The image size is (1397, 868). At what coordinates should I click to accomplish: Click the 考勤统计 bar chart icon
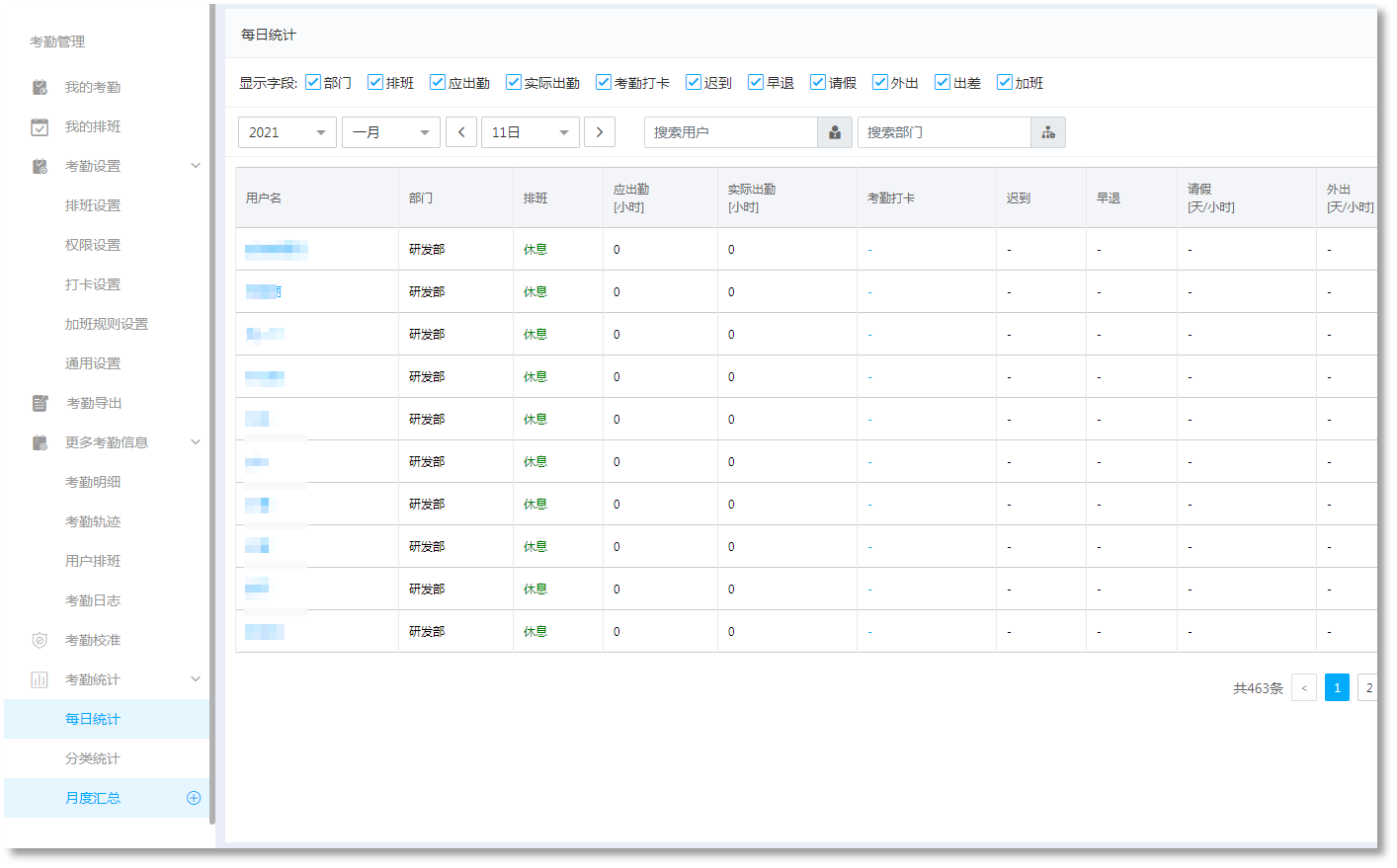click(x=40, y=679)
